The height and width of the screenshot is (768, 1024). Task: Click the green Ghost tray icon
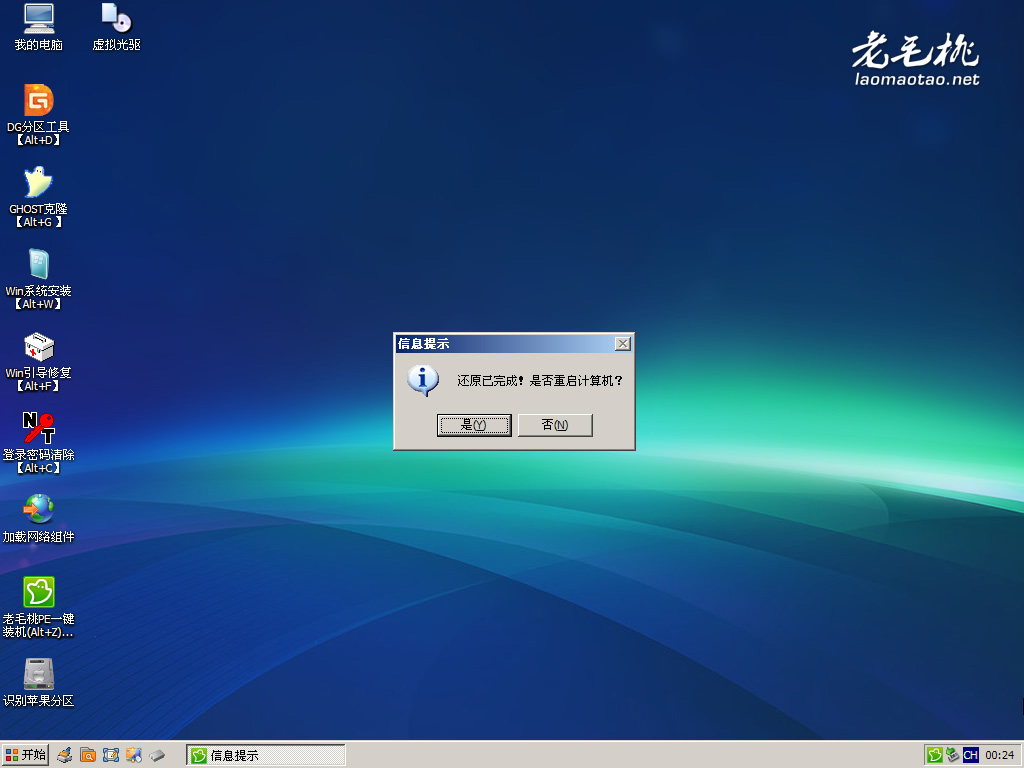tap(934, 755)
